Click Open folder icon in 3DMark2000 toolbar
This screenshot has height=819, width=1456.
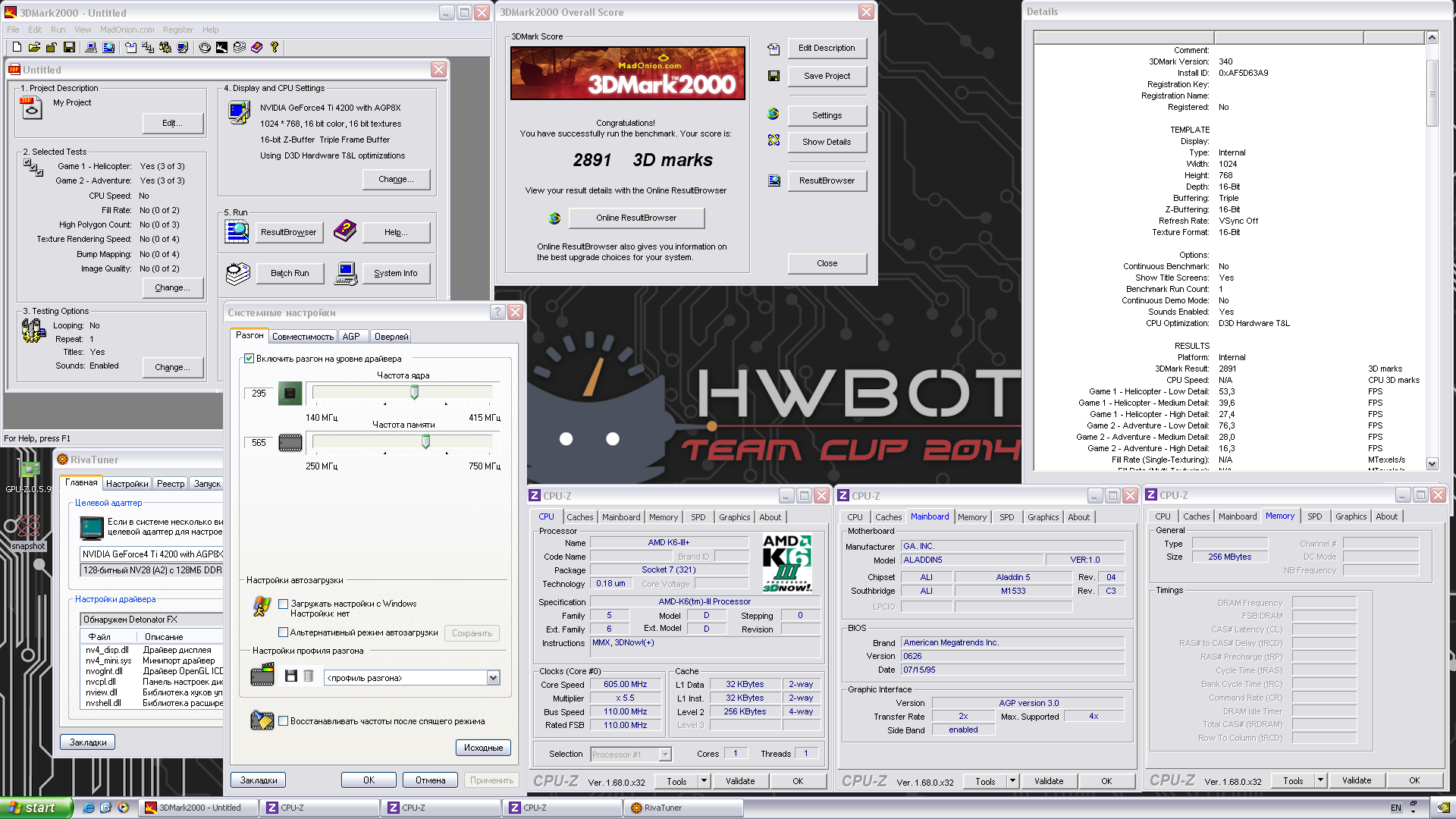tap(34, 47)
